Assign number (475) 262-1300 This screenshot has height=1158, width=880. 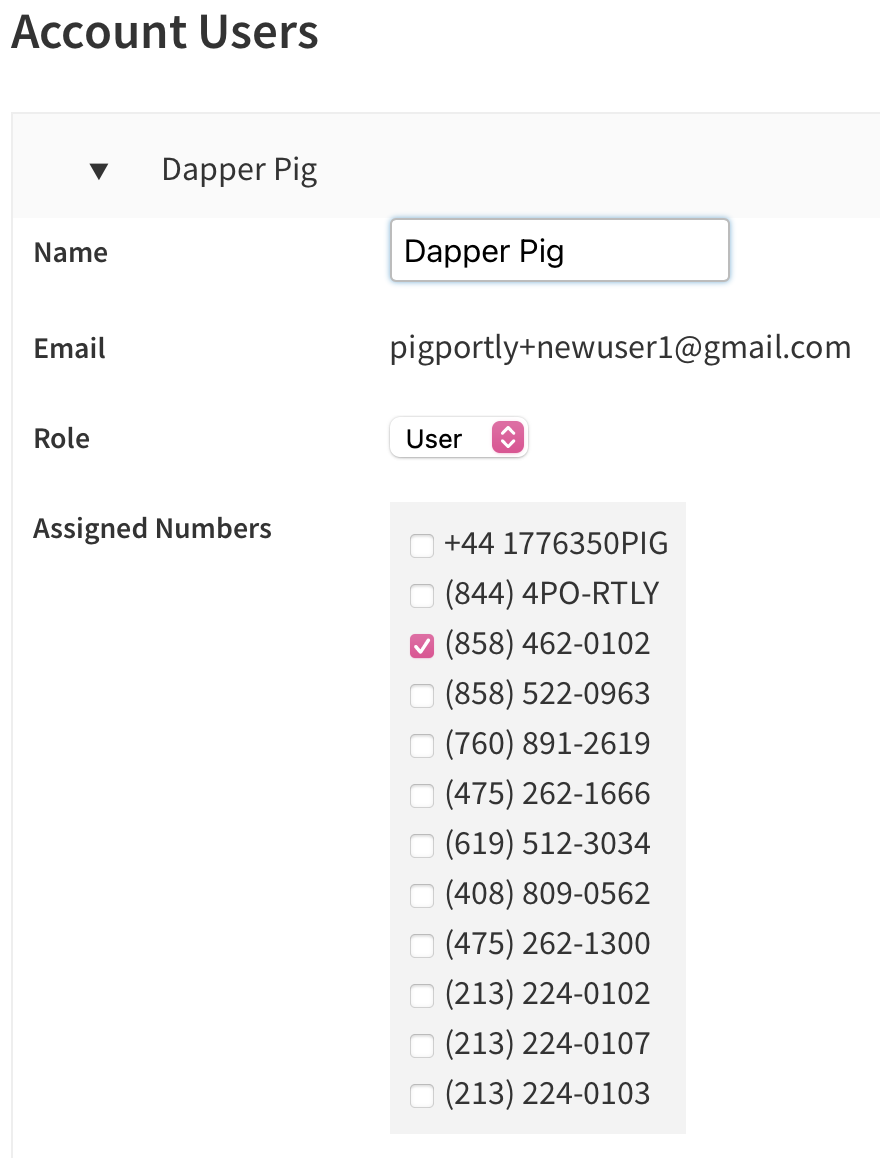(422, 946)
